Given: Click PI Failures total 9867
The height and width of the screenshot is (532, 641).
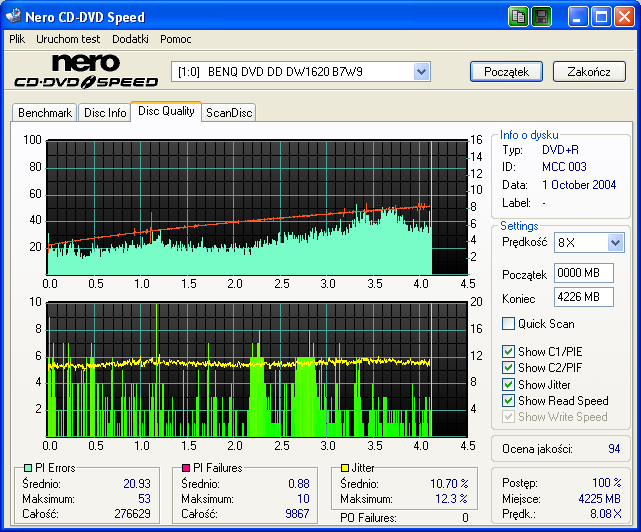Looking at the screenshot, I should [297, 514].
